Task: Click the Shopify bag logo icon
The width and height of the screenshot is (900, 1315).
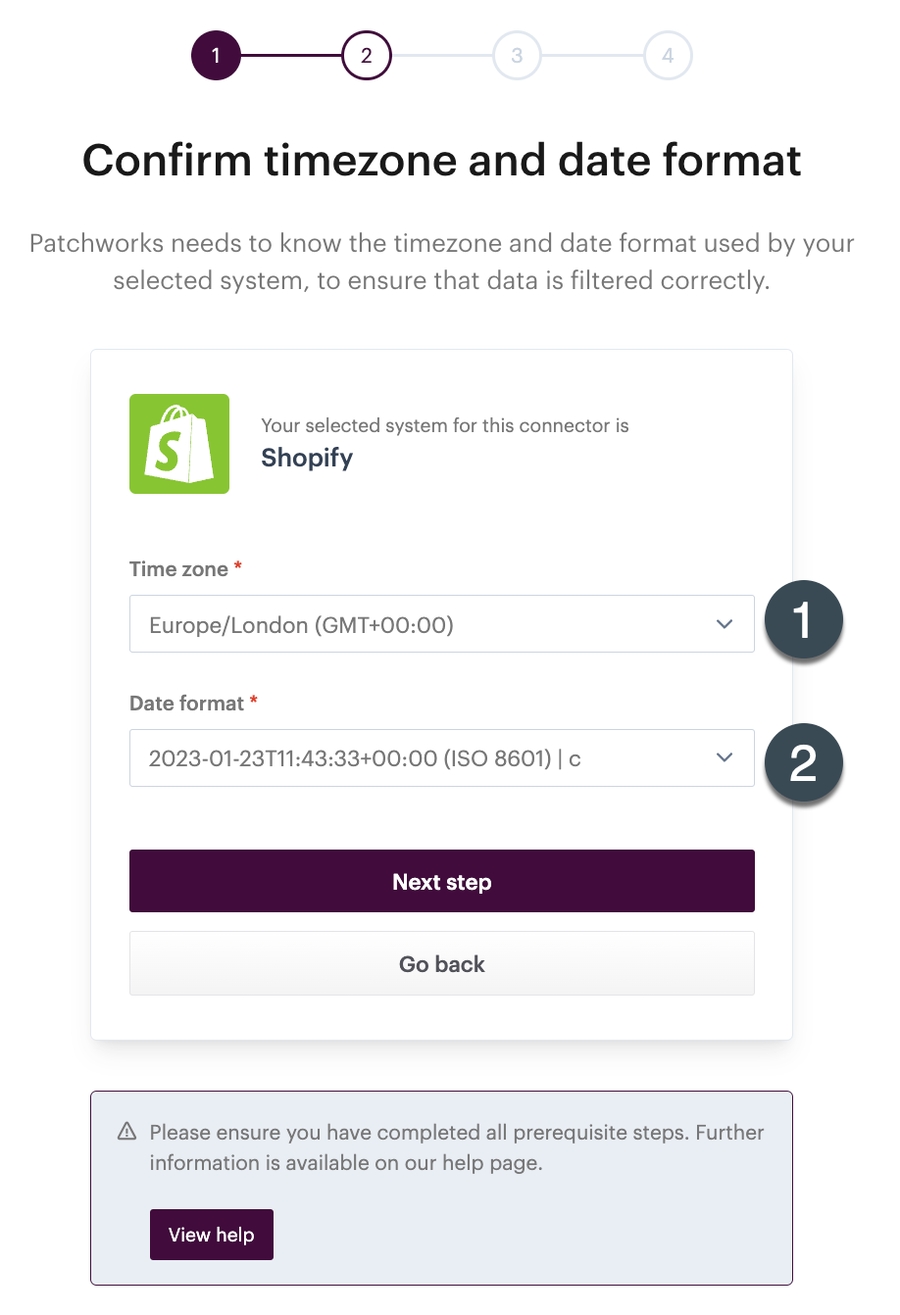Action: pyautogui.click(x=179, y=443)
